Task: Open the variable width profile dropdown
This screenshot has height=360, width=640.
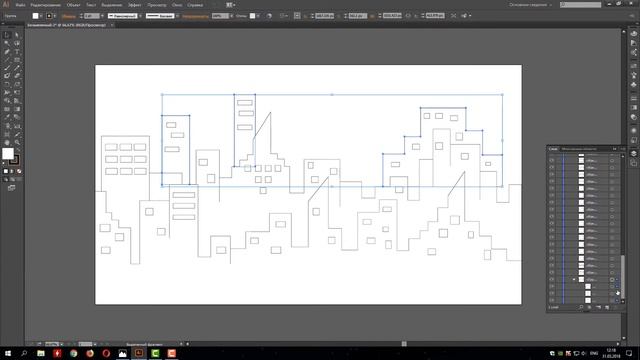Action: [140, 16]
